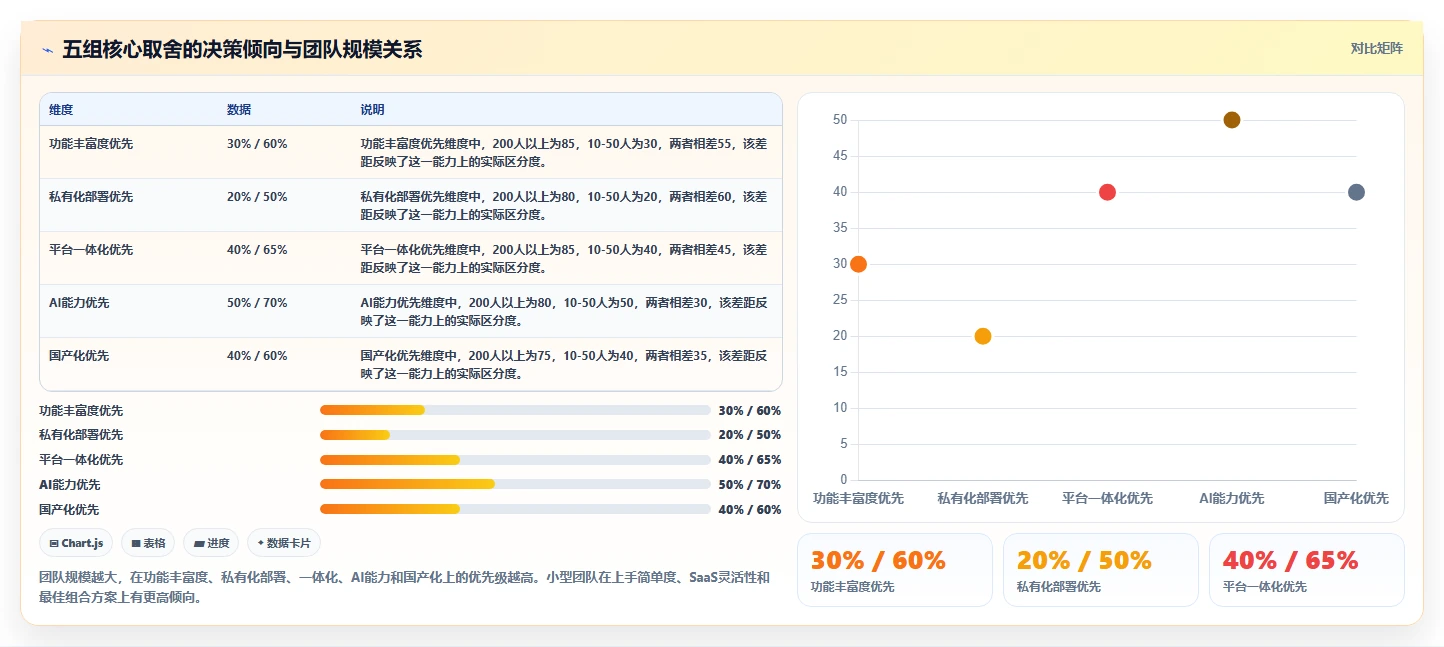Click the 50% / 70% table cell
This screenshot has height=647, width=1444.
tap(257, 303)
